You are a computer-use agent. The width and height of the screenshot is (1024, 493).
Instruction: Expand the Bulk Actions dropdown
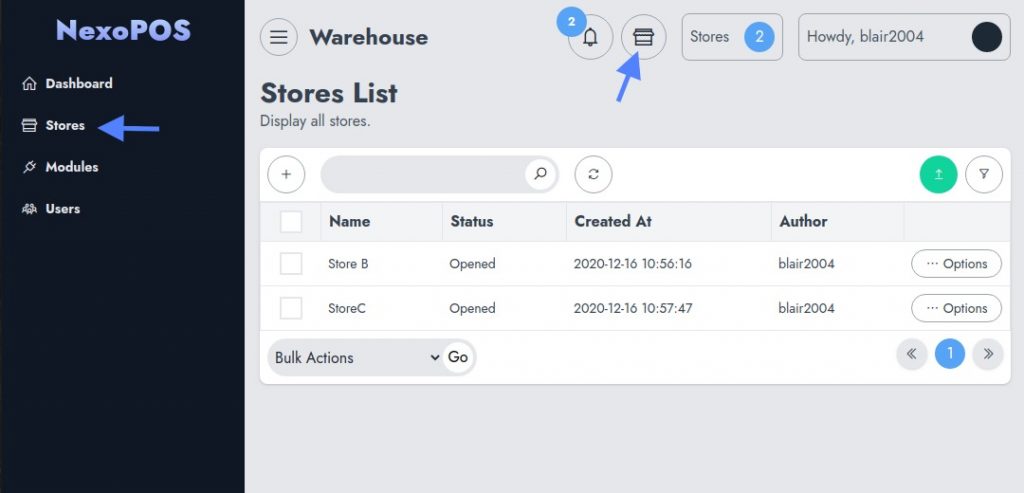pyautogui.click(x=357, y=357)
